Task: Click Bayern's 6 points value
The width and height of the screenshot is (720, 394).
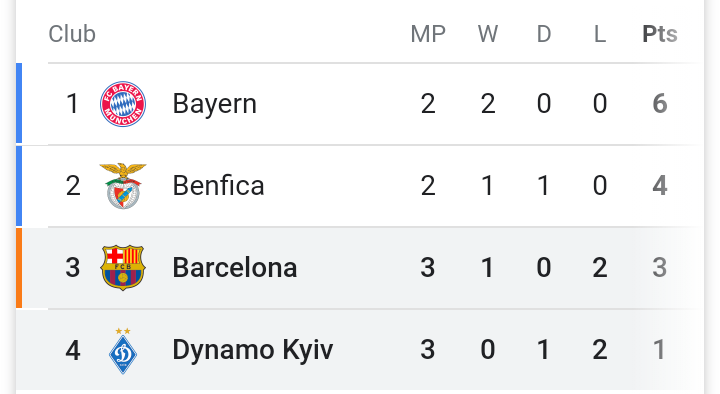Action: pyautogui.click(x=660, y=104)
